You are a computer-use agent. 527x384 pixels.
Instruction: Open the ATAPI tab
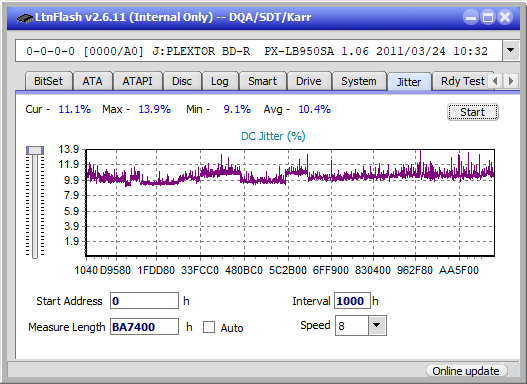click(x=137, y=81)
